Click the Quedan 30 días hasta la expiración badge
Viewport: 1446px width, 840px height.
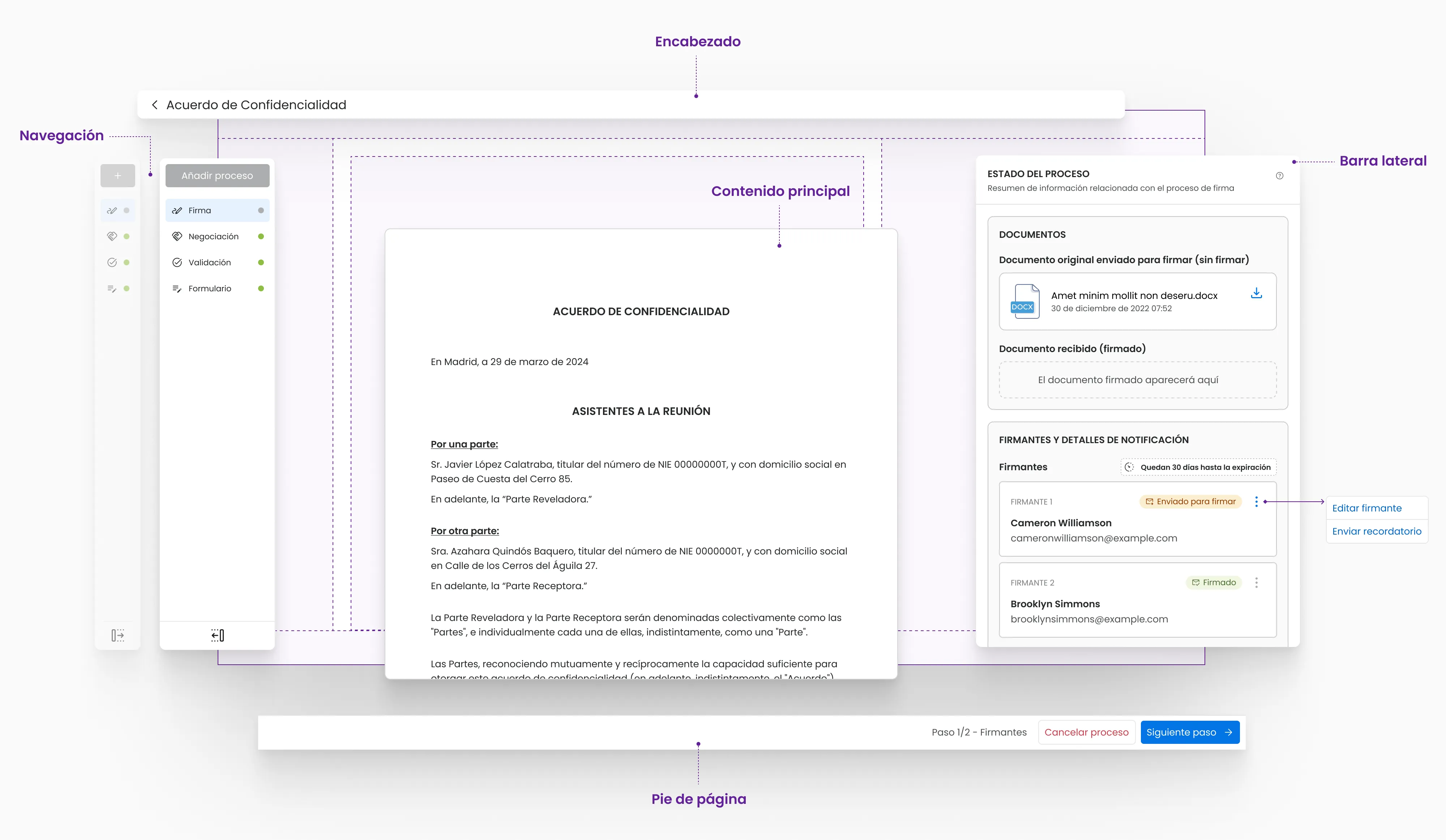pos(1199,467)
